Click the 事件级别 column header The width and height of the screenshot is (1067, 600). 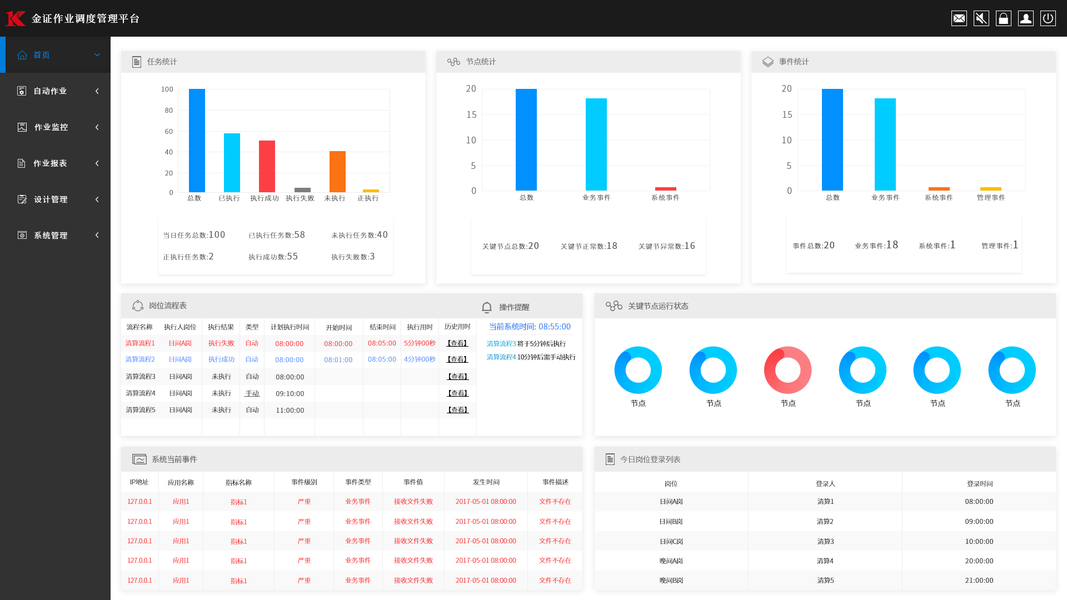[304, 482]
